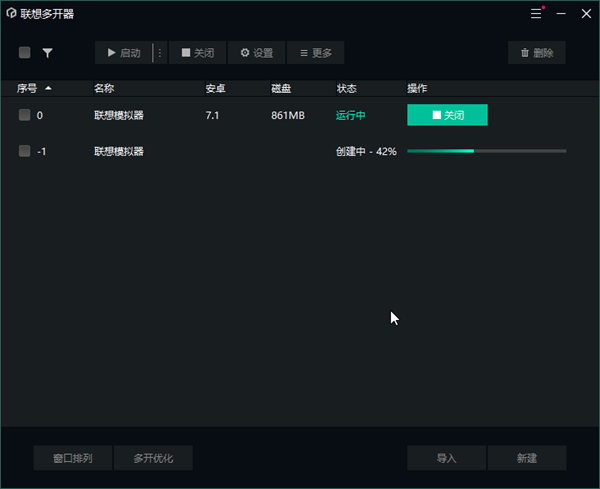
Task: Click the 名称 column header
Action: coord(104,88)
